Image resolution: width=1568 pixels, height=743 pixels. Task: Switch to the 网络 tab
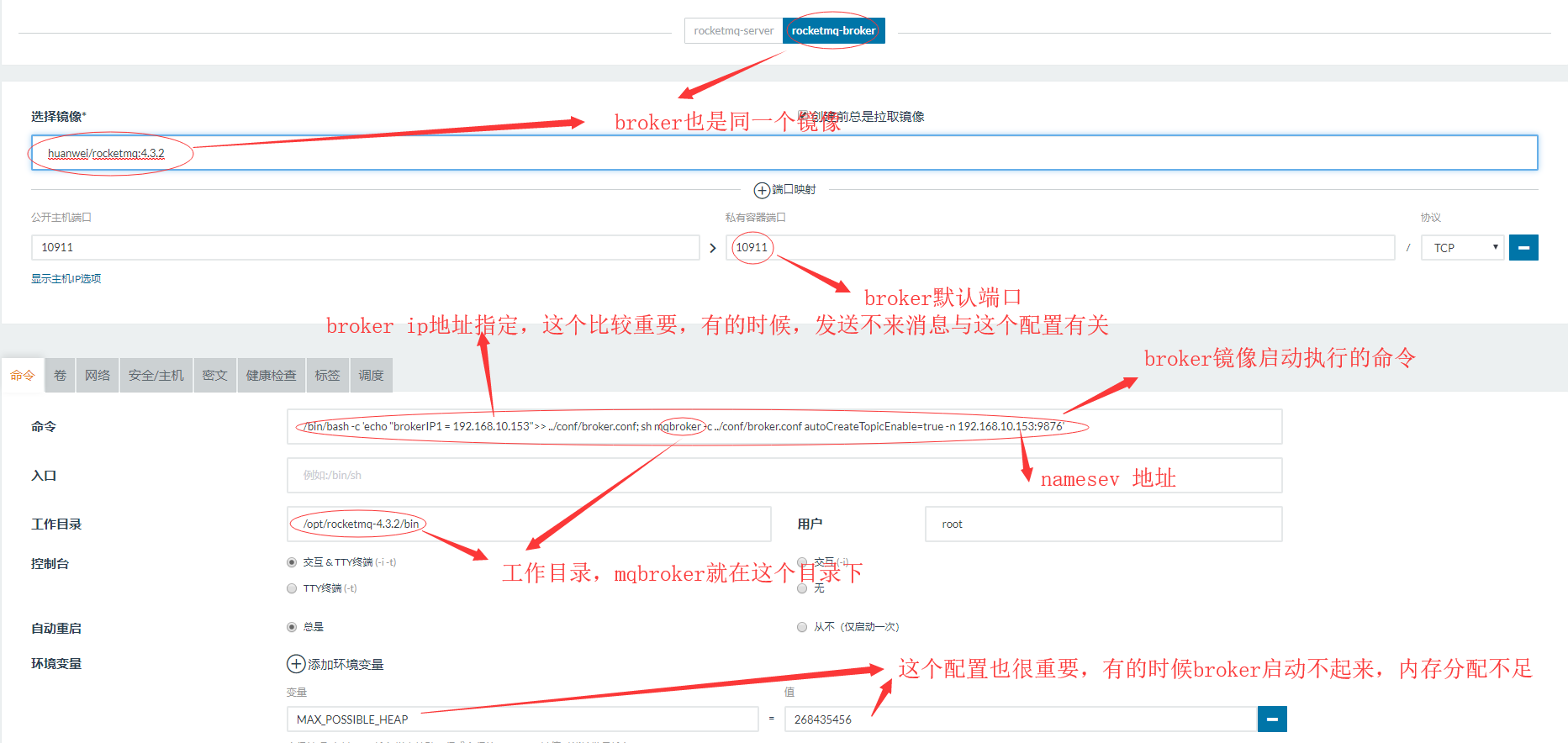point(98,375)
